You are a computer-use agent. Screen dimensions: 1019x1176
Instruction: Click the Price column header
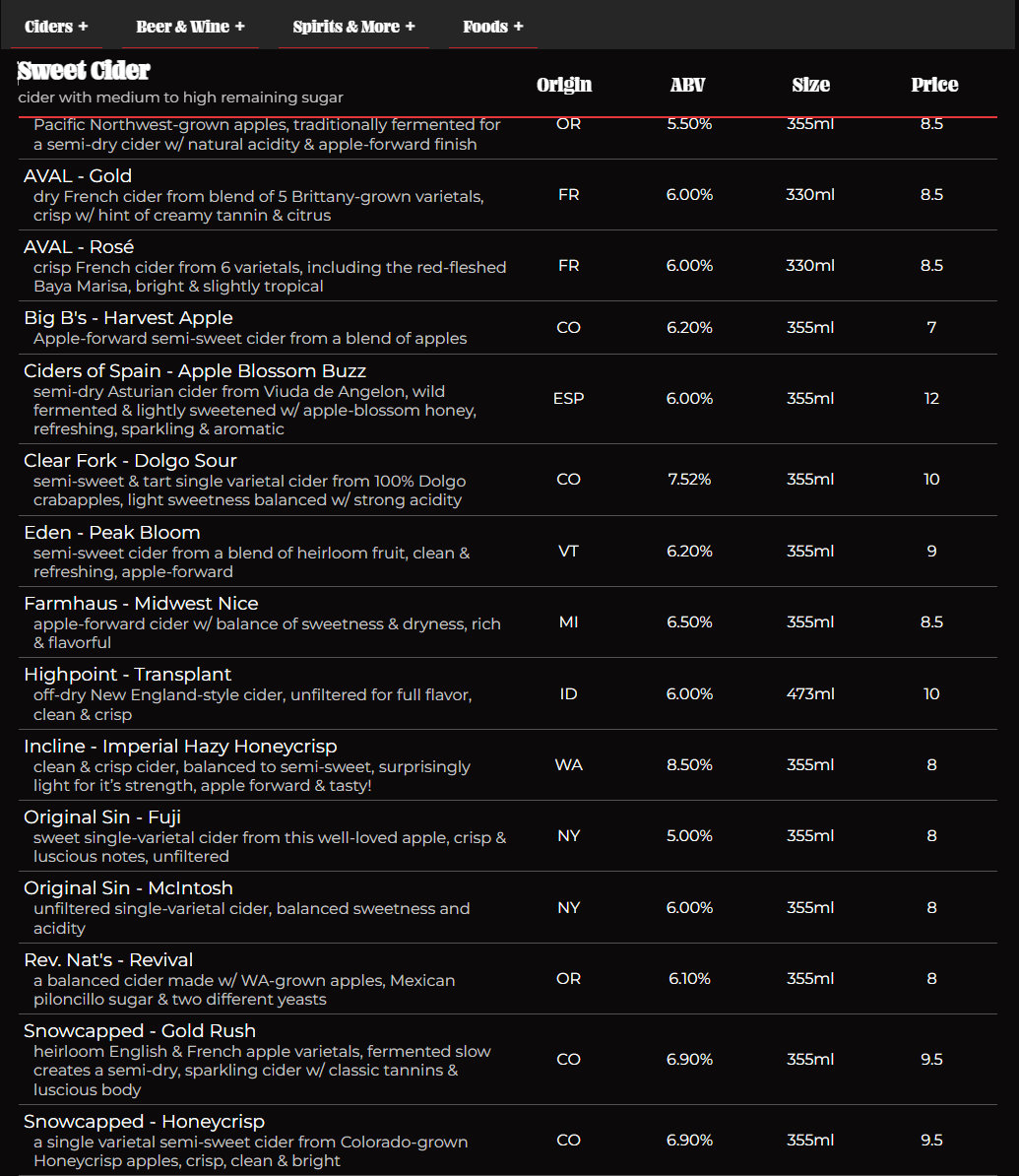pos(934,85)
